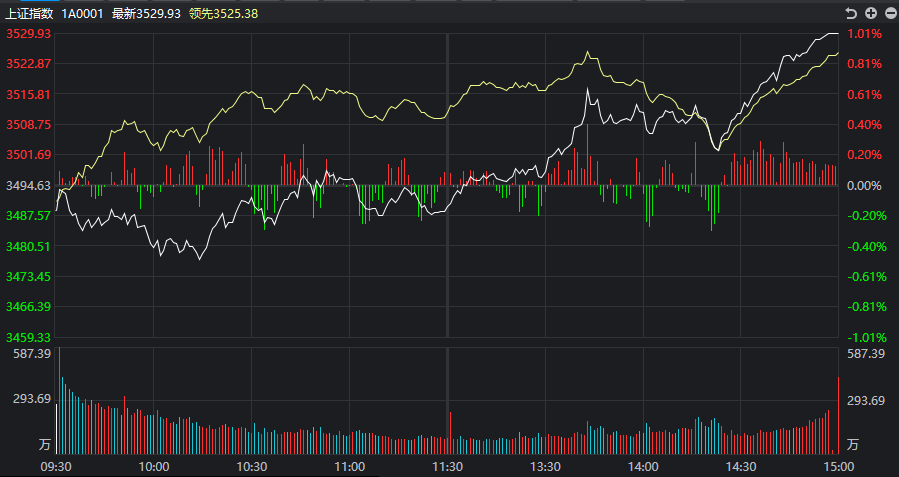This screenshot has height=477, width=899.
Task: Click the 13:30 time label
Action: 545,467
